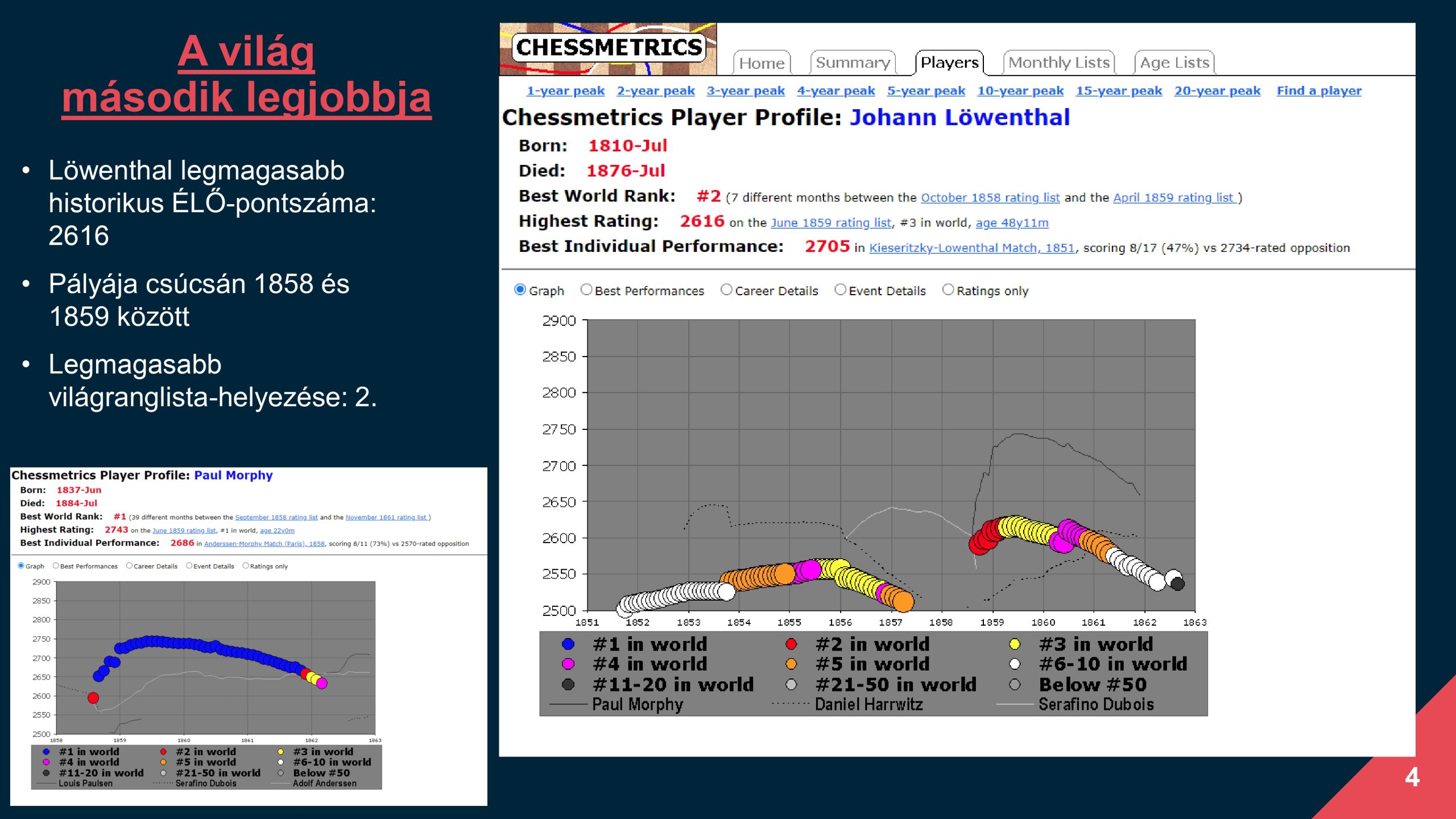Click the magenta #4 in world legend dot in Löwenthal chart
Image resolution: width=1456 pixels, height=819 pixels.
pyautogui.click(x=568, y=664)
